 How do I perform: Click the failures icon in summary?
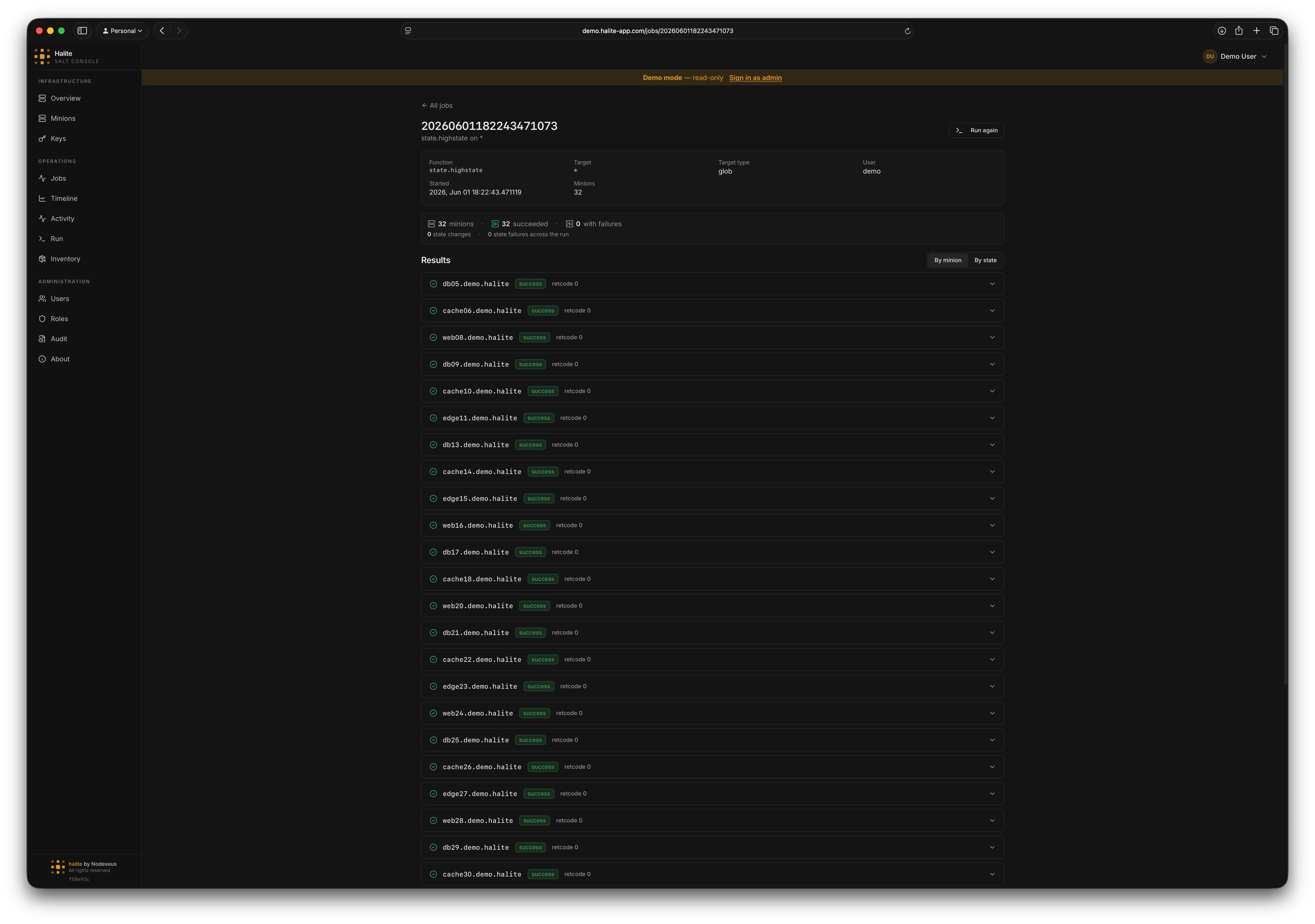(569, 224)
